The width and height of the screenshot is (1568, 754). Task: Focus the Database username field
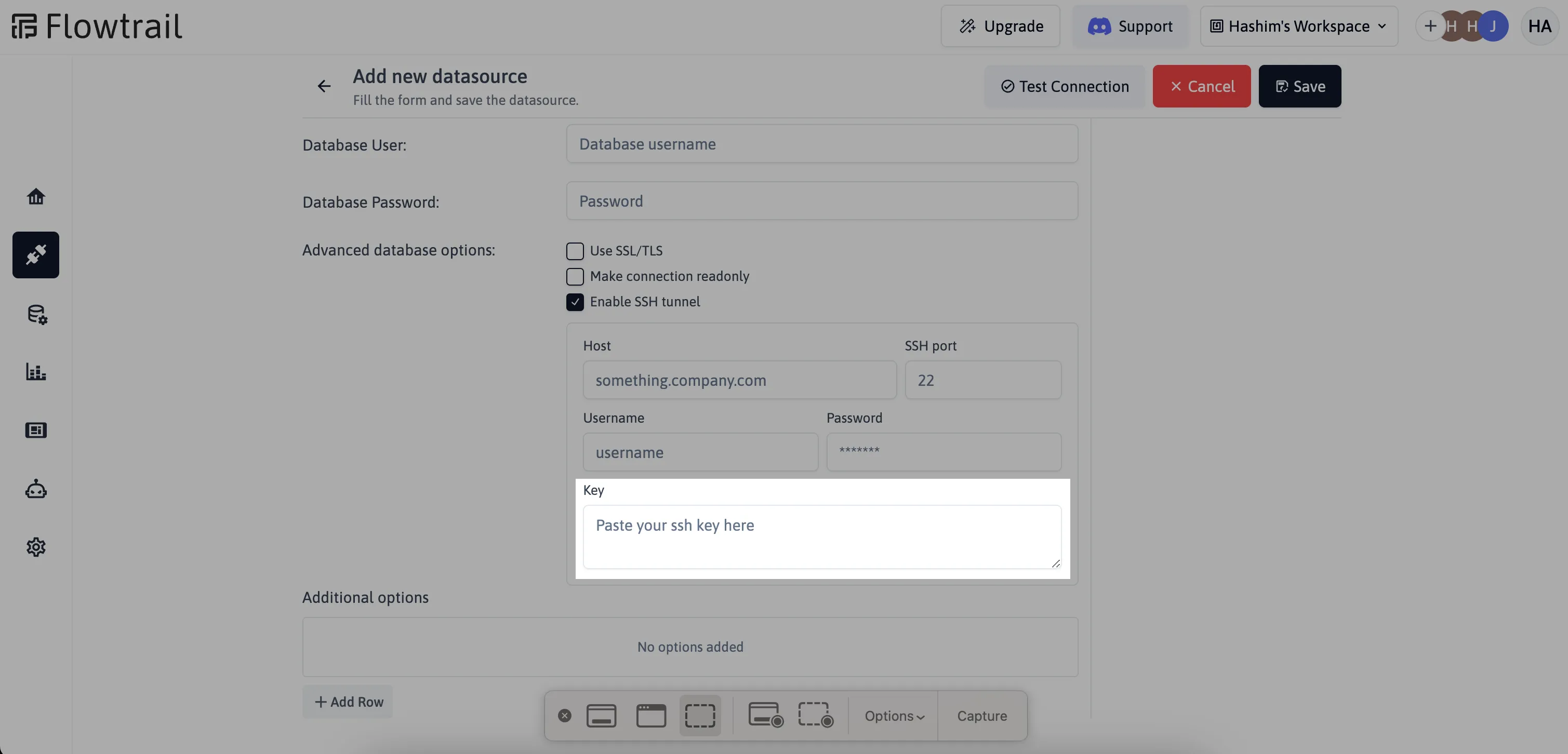tap(822, 144)
